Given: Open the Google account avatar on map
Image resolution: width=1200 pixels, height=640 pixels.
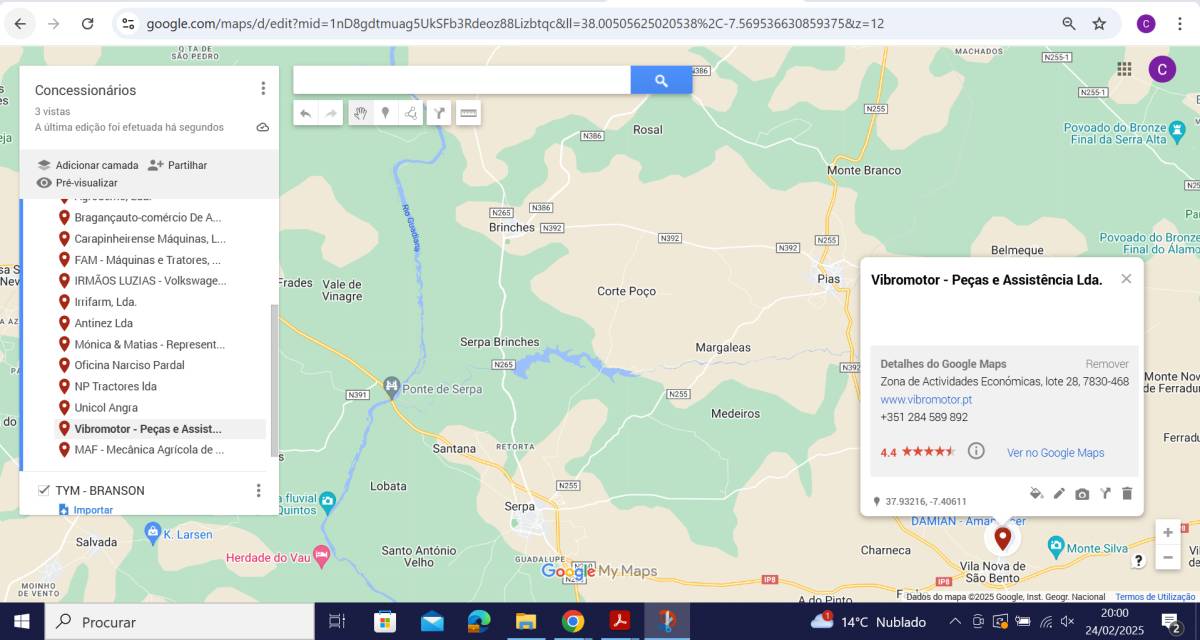Looking at the screenshot, I should click(1162, 68).
